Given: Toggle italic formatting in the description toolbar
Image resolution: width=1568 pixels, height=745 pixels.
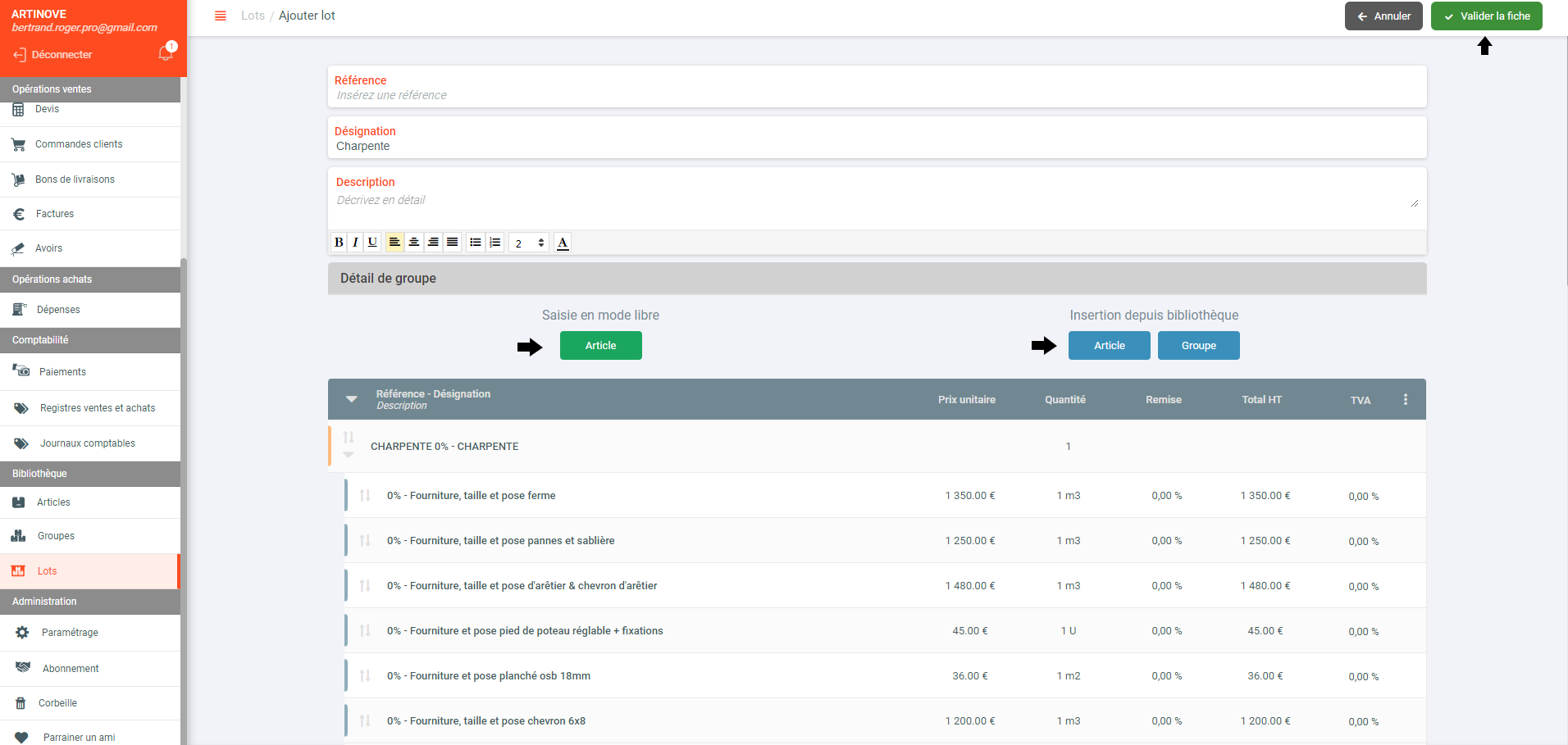Looking at the screenshot, I should pos(355,243).
